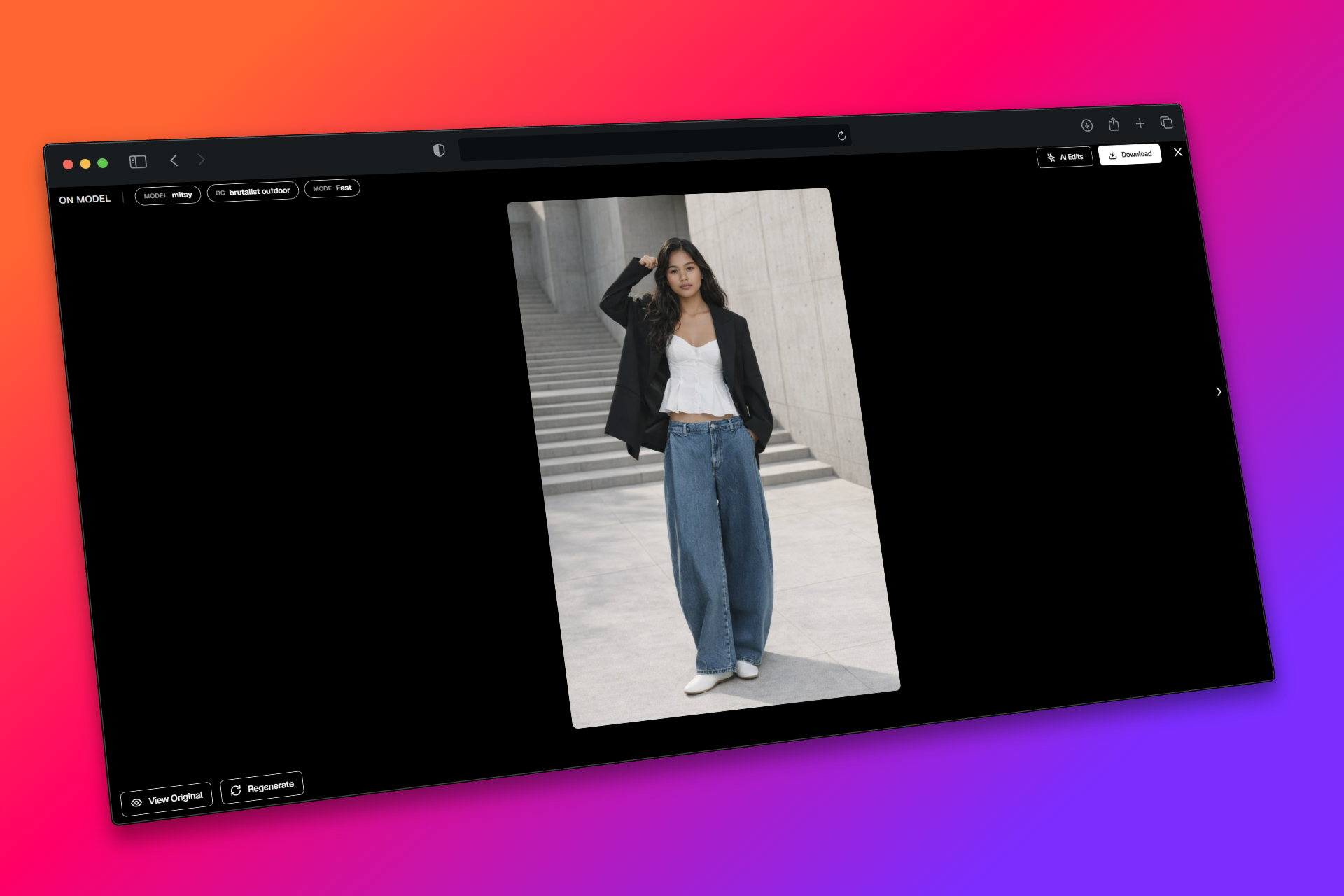The height and width of the screenshot is (896, 1344).
Task: Show the tab overview icon
Action: click(1166, 122)
